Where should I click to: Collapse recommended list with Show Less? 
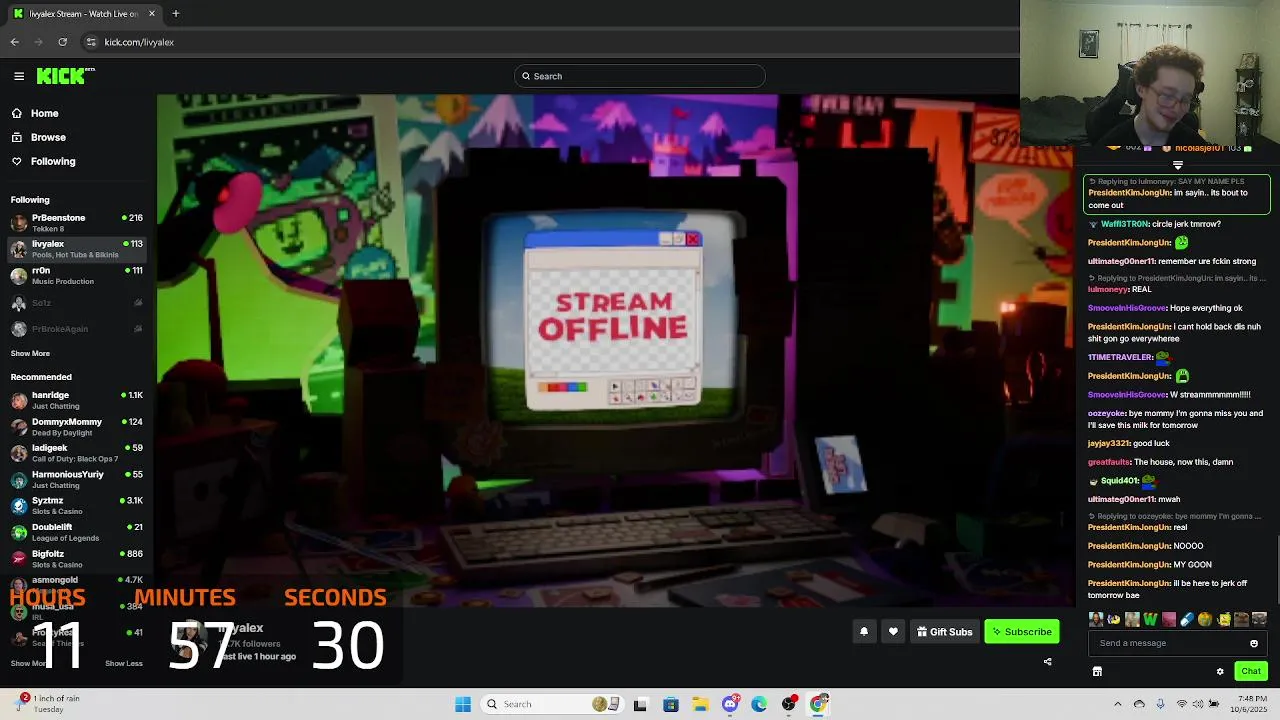(x=124, y=663)
